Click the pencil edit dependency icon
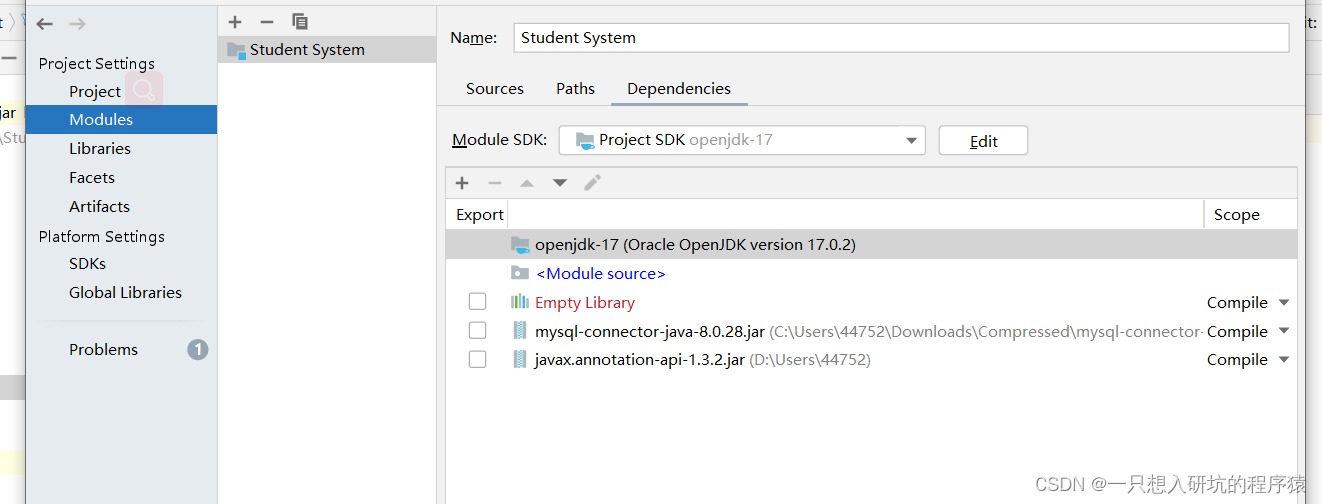The image size is (1322, 504). point(592,183)
